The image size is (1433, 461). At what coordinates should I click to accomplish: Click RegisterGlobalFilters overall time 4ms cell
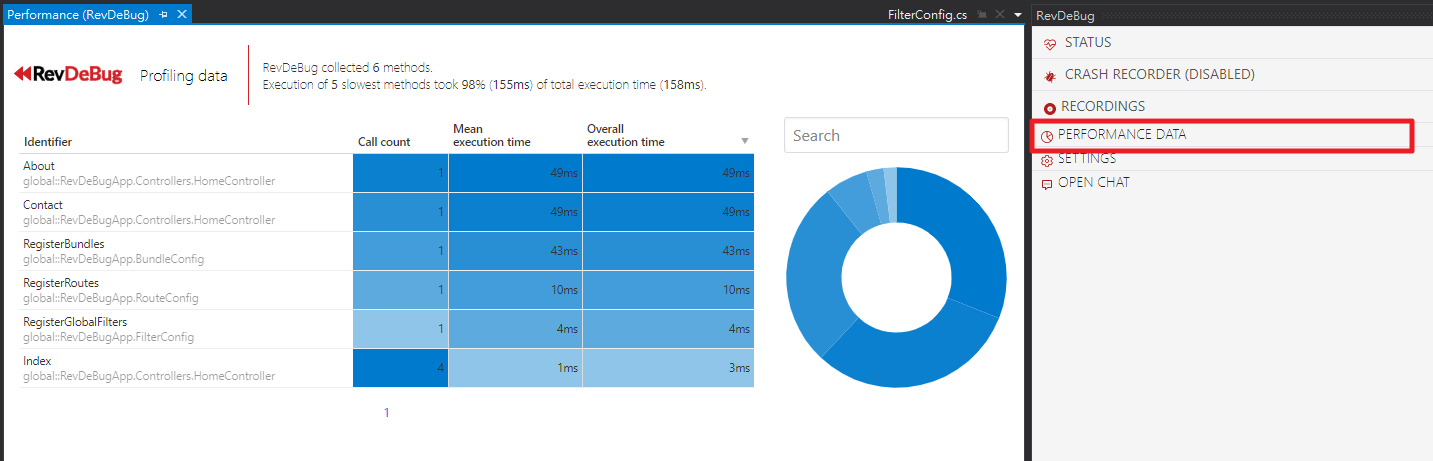point(669,329)
